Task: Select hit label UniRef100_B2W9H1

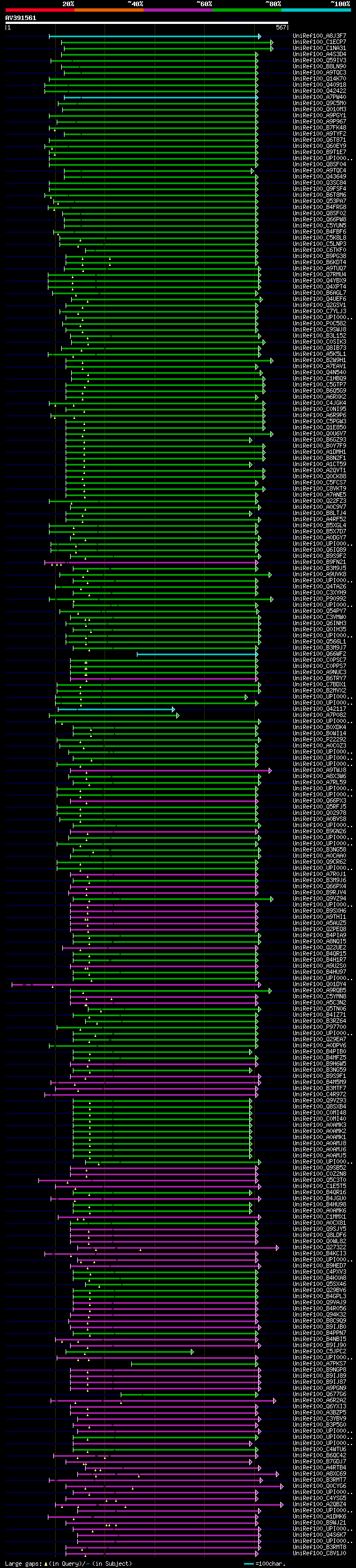Action: coord(319,360)
